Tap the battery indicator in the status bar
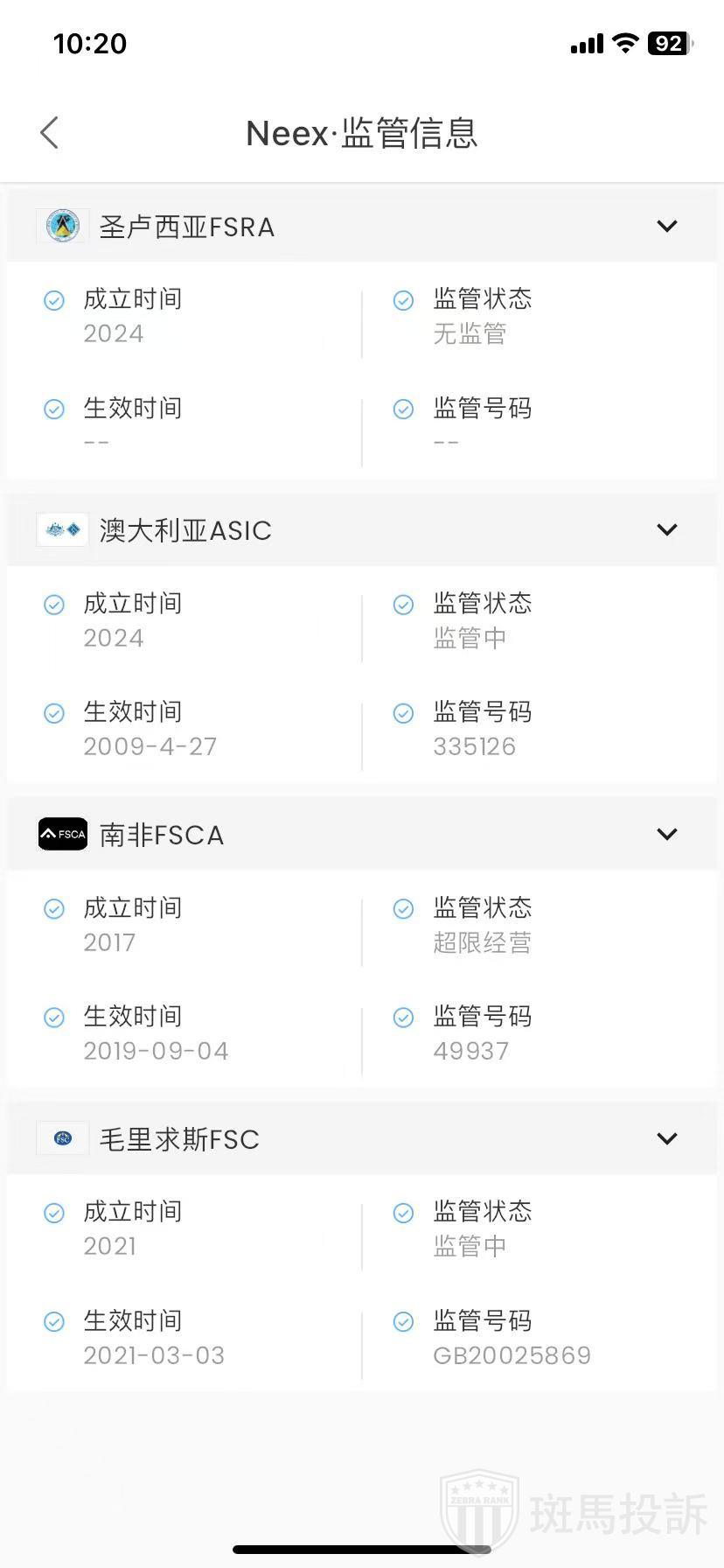The height and width of the screenshot is (1568, 724). pos(669,44)
